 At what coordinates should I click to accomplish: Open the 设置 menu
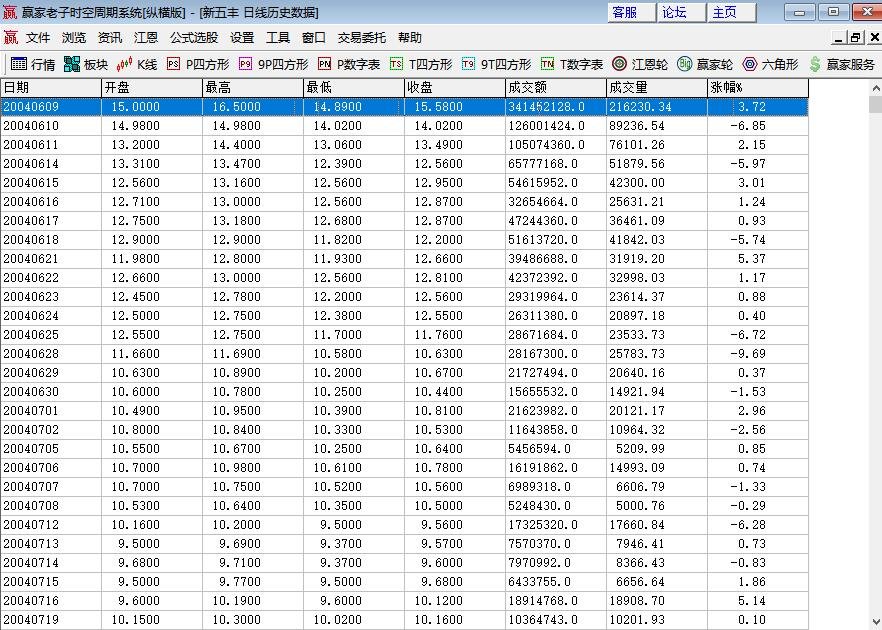242,38
